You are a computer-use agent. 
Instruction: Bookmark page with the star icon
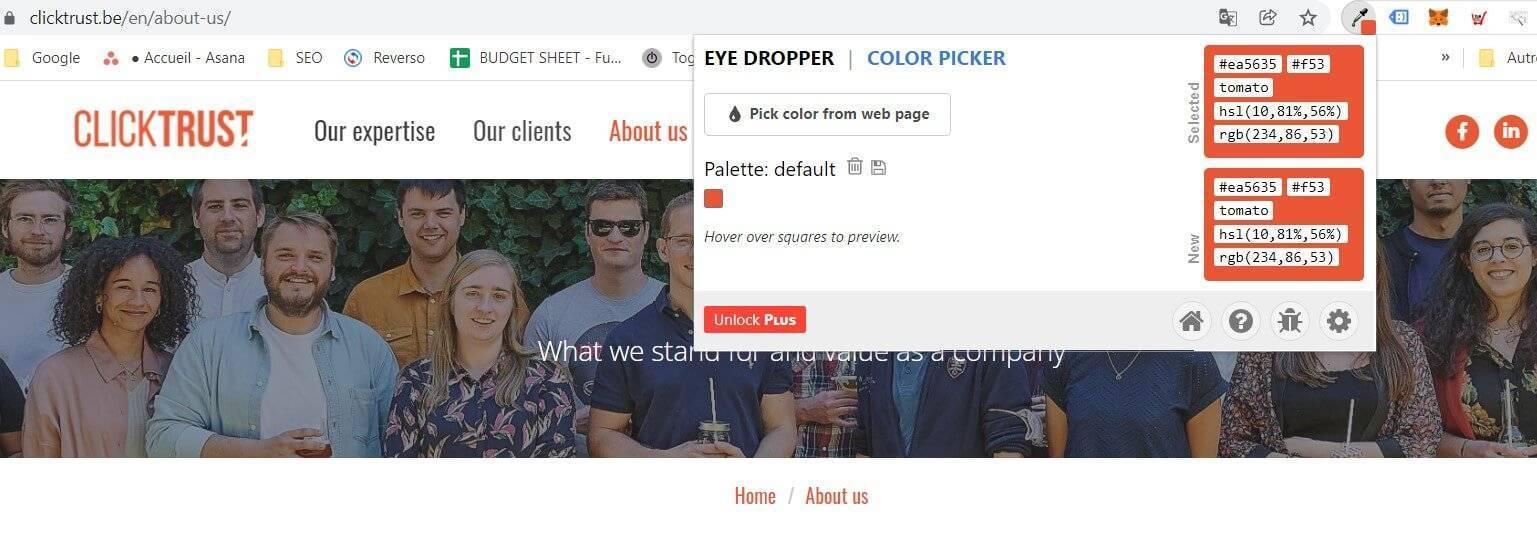pos(1308,17)
